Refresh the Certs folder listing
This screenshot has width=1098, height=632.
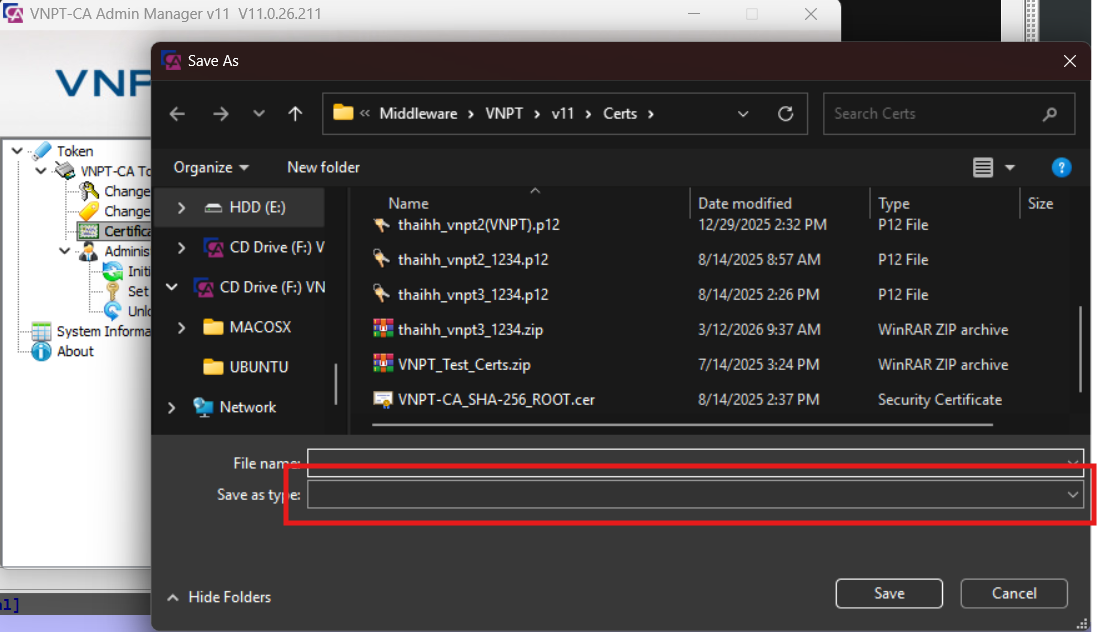(x=786, y=113)
